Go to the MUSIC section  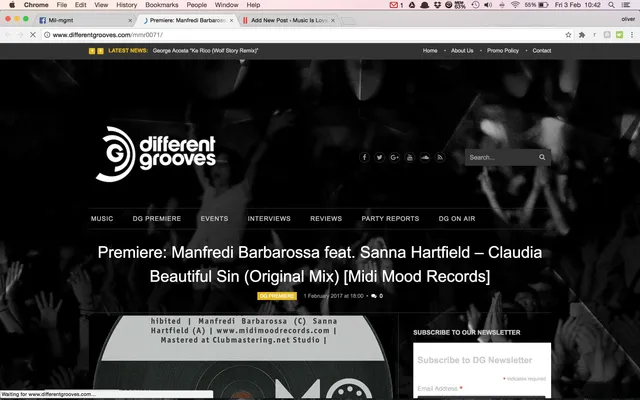(x=102, y=219)
